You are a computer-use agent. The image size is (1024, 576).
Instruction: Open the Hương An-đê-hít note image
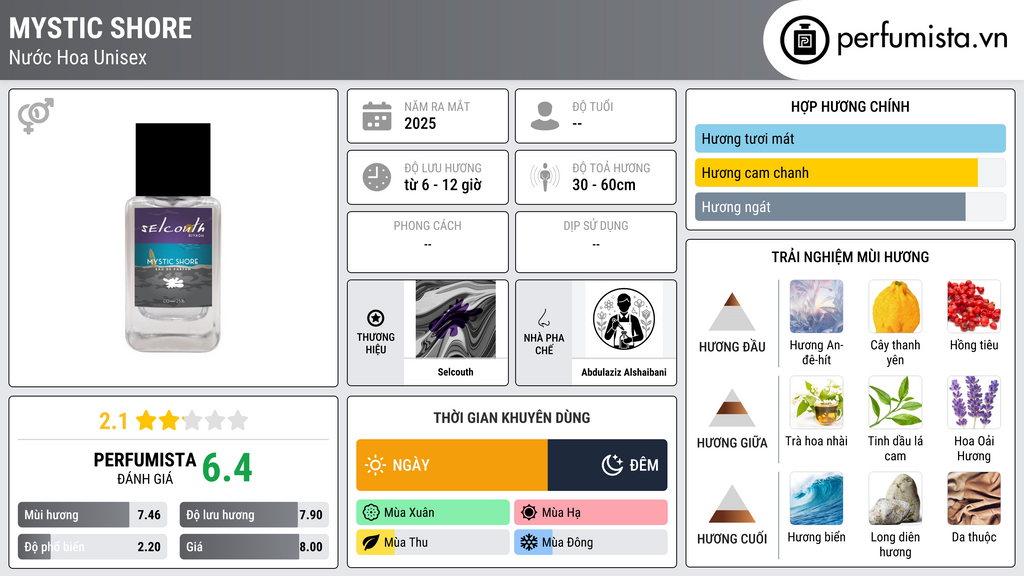click(816, 307)
